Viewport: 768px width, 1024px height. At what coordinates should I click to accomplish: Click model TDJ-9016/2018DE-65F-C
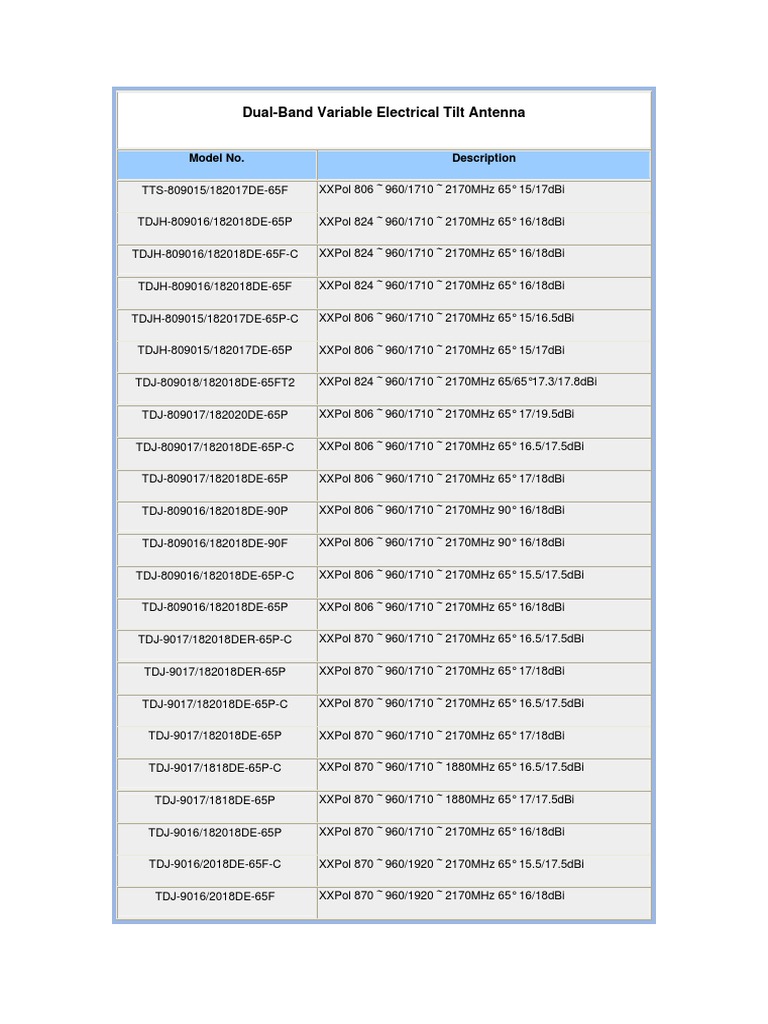[216, 864]
